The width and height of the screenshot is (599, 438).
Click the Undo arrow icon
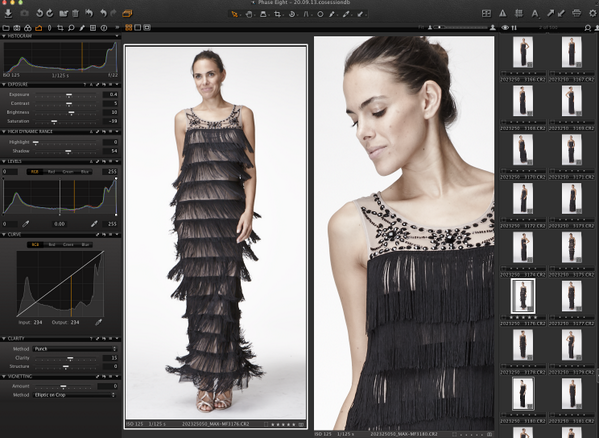point(103,14)
